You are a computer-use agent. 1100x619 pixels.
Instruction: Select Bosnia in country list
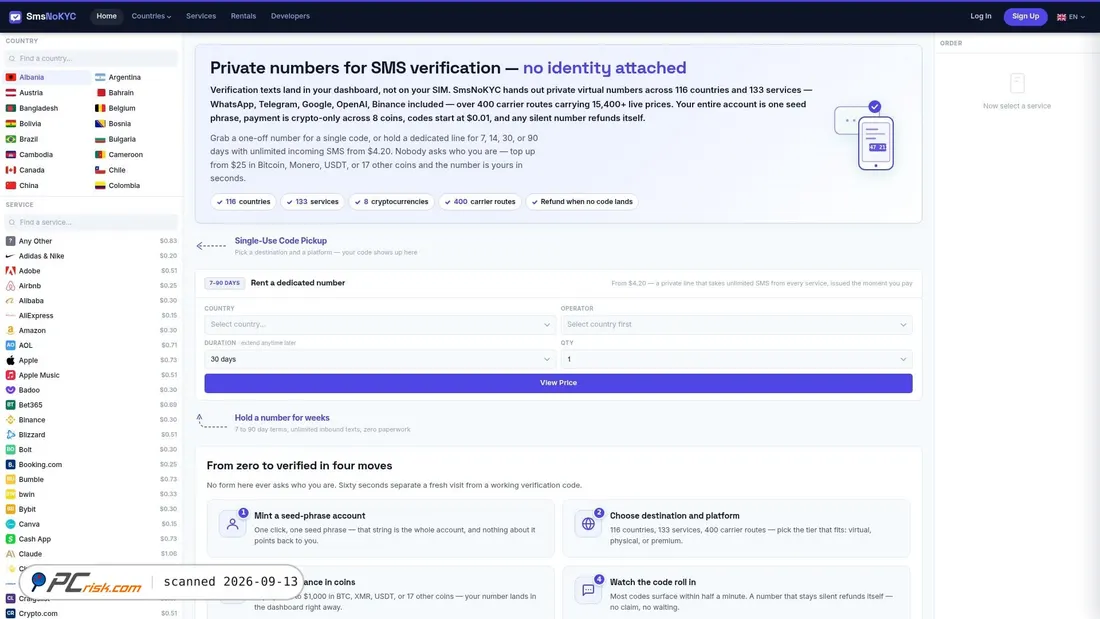pos(135,124)
